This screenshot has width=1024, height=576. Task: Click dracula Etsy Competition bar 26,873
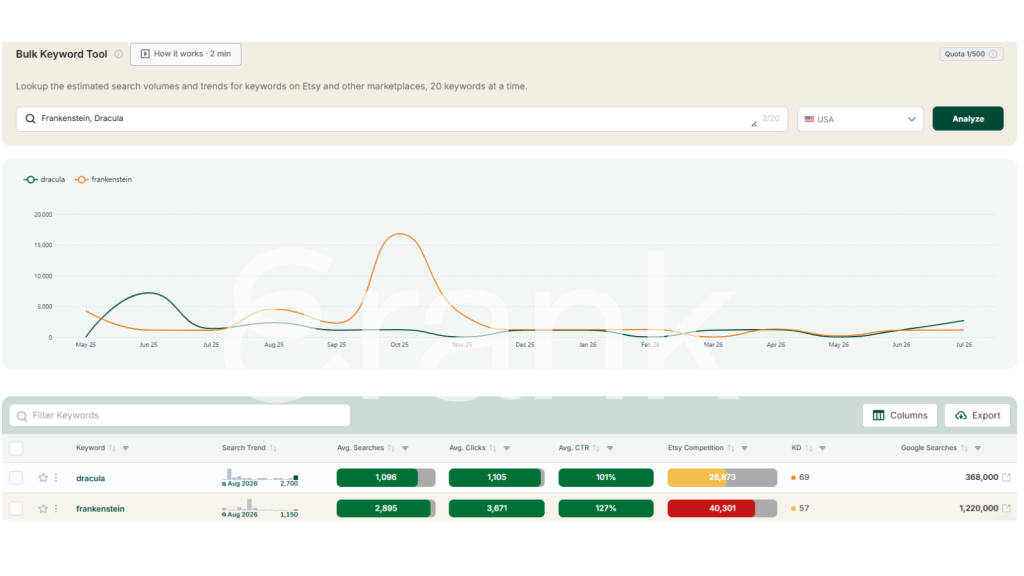pos(722,477)
